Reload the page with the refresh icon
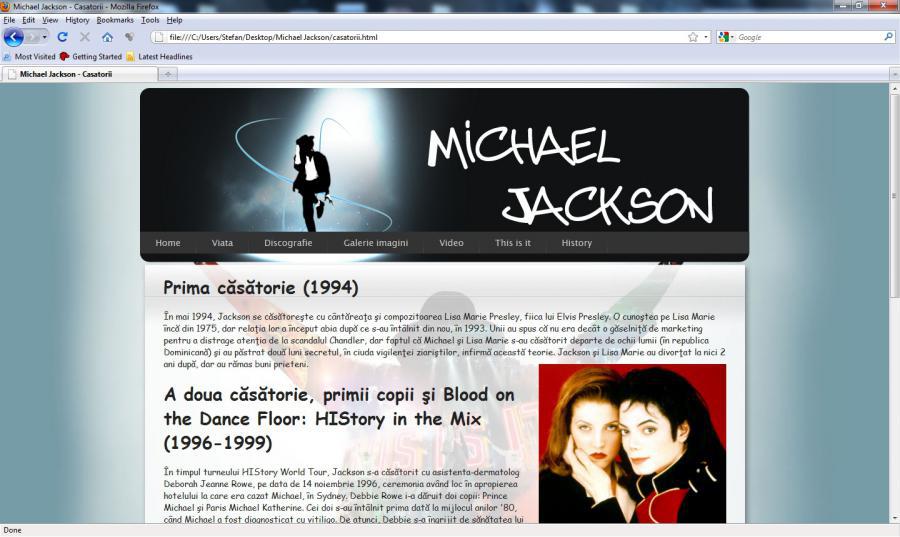The width and height of the screenshot is (900, 537). click(62, 37)
